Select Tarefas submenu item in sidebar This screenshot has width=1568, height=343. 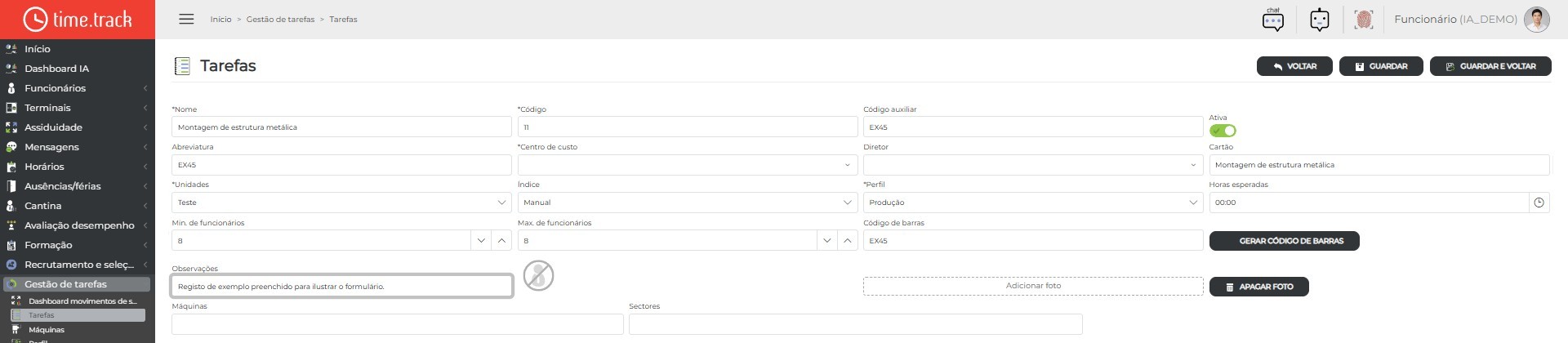click(78, 315)
